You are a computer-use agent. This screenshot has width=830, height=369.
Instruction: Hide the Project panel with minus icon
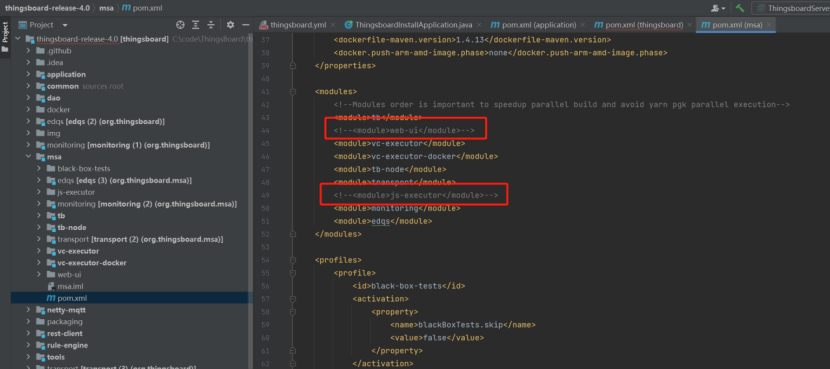point(246,25)
